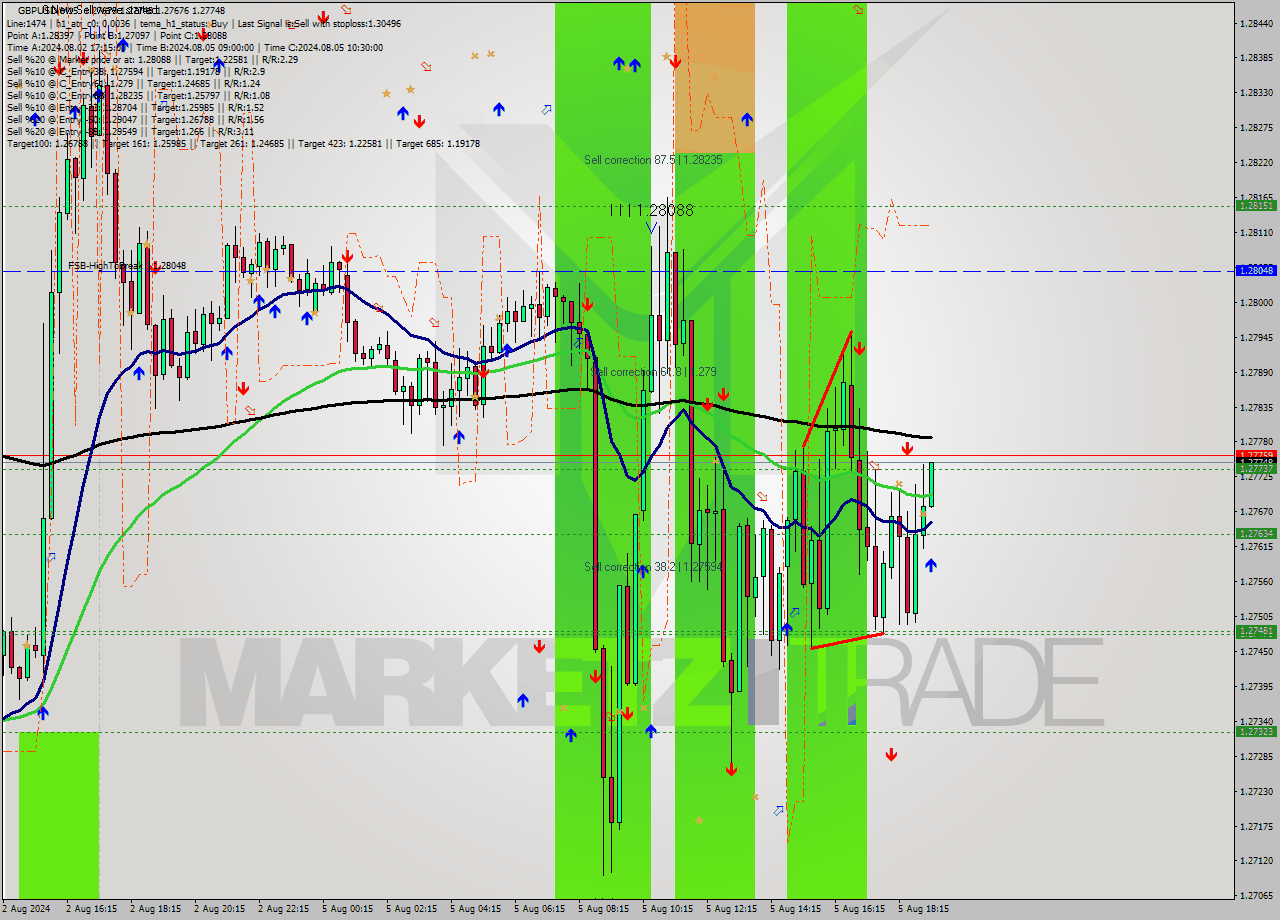This screenshot has width=1280, height=920.
Task: Click the 1.28385 price axis label
Action: pos(1256,57)
